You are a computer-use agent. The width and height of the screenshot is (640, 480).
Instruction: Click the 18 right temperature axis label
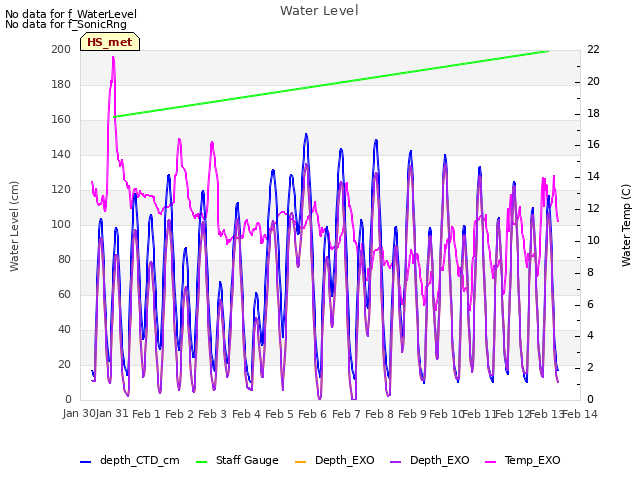point(593,113)
